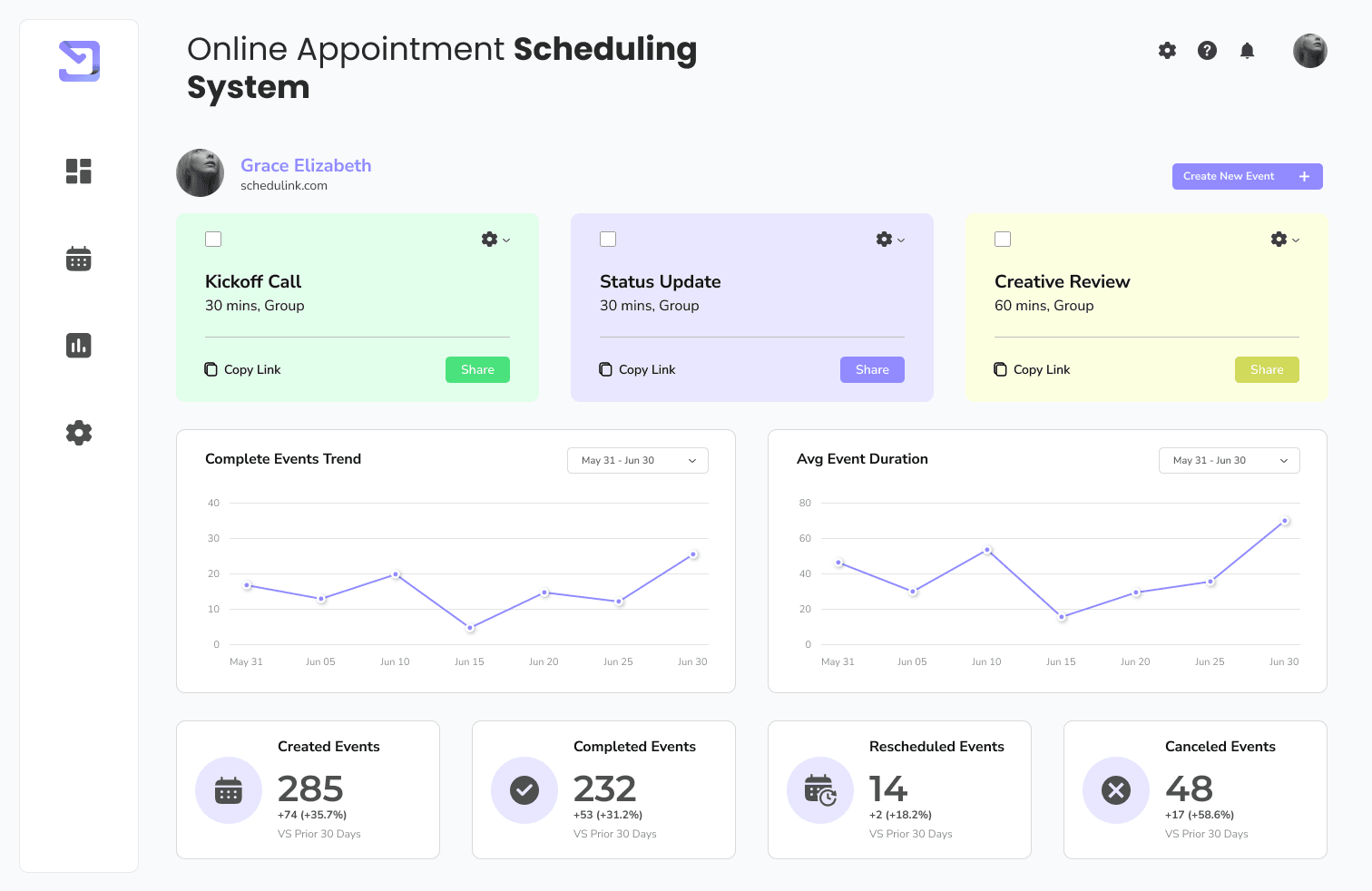
Task: Open the analytics bar-chart icon in sidebar
Action: [79, 346]
